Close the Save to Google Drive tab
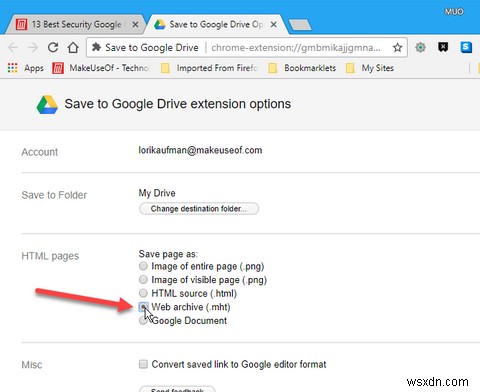480x392 pixels. (273, 24)
